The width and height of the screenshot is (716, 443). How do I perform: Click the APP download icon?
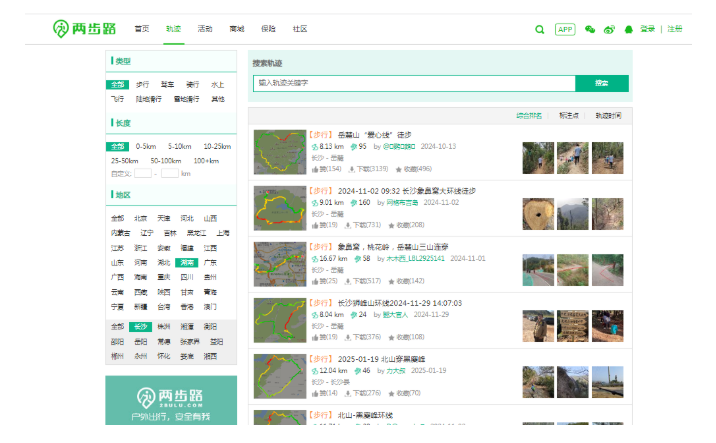pyautogui.click(x=565, y=29)
